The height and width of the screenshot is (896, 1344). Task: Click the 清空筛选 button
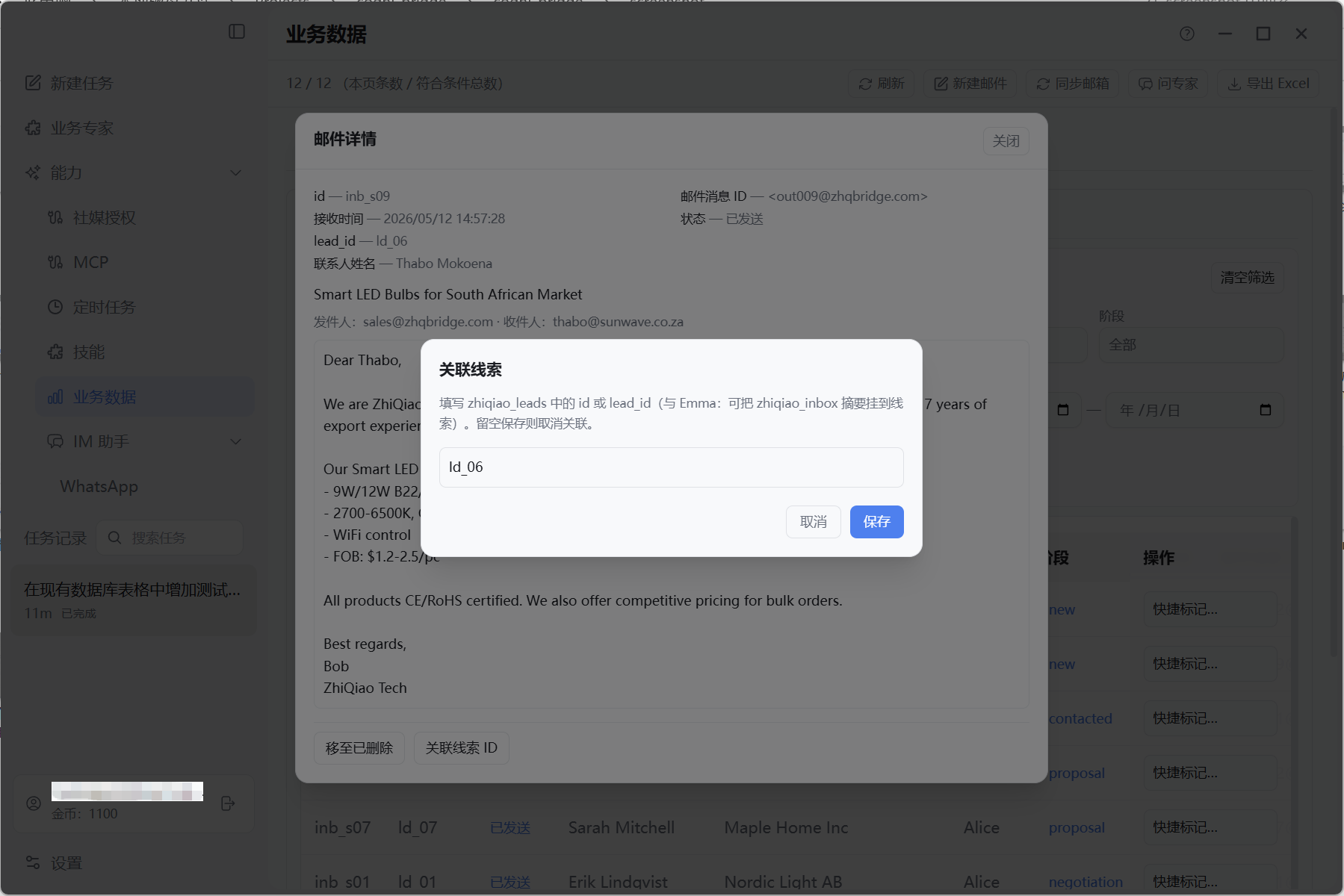[1247, 278]
